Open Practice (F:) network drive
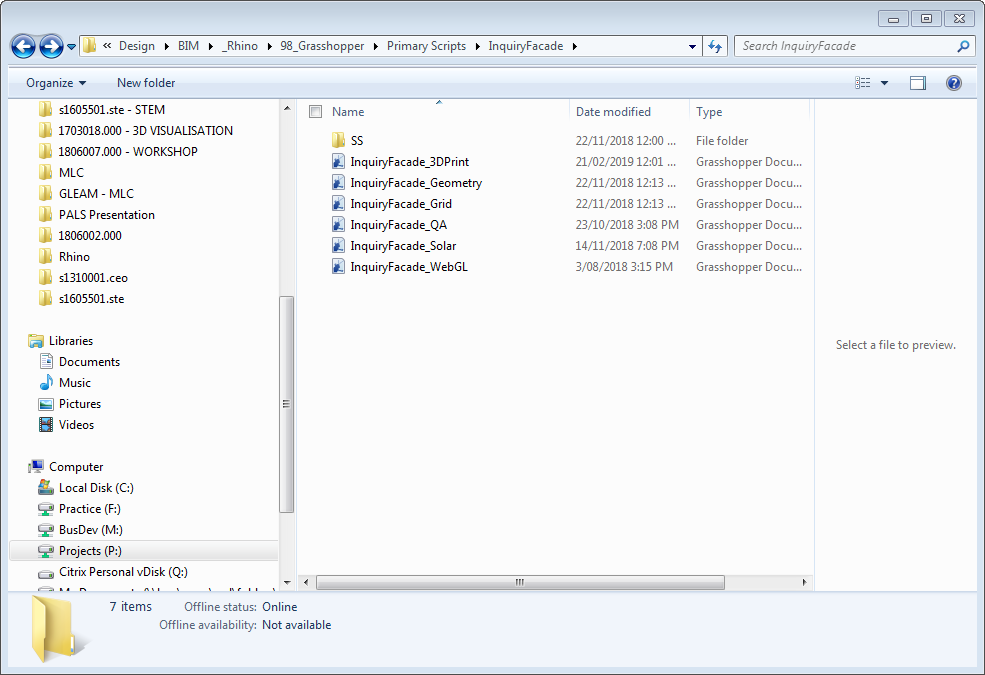985x675 pixels. coord(89,509)
